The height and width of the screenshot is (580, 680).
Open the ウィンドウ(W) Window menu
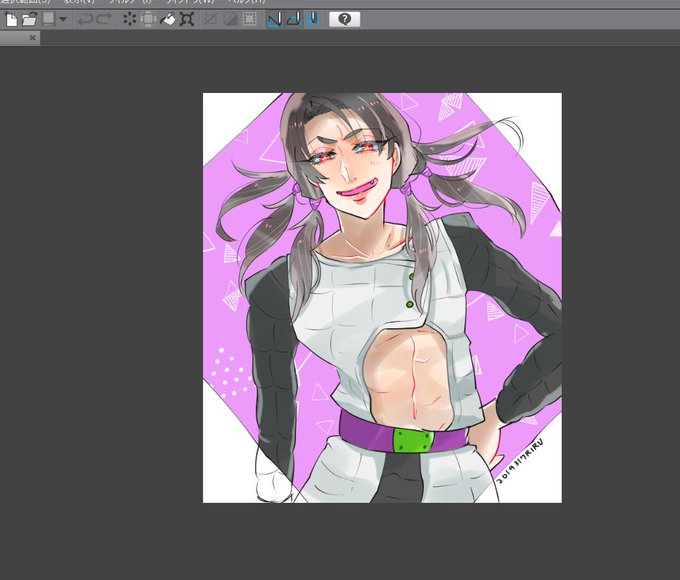tap(191, 2)
